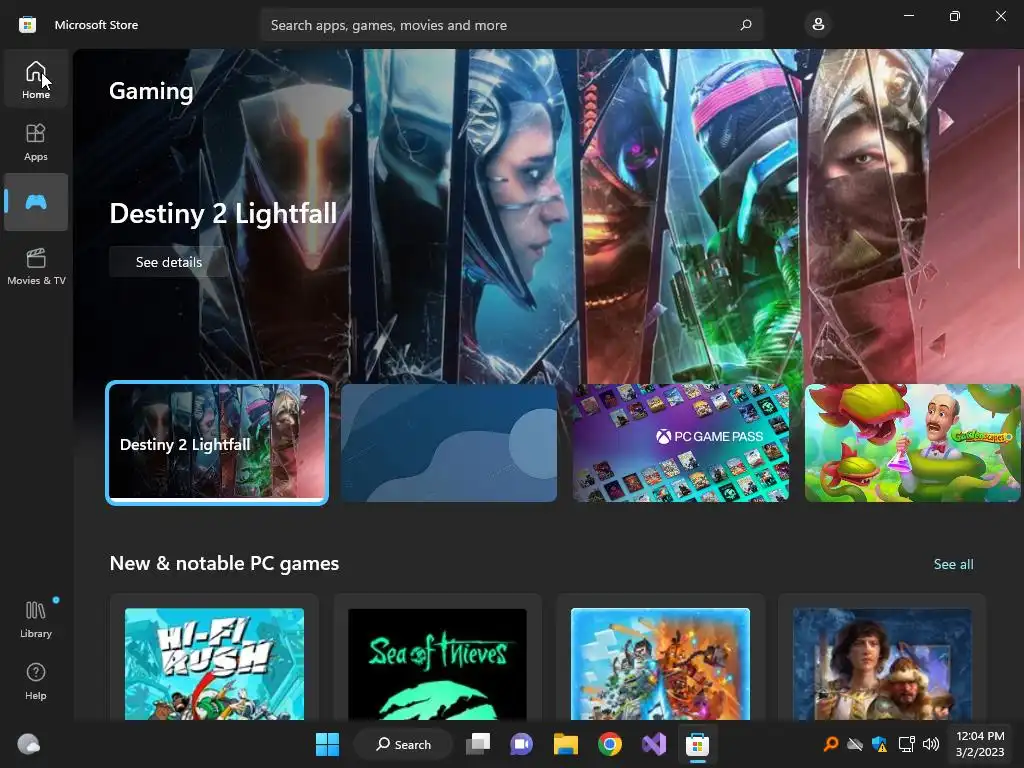Viewport: 1024px width, 768px height.
Task: Open the Chat app on taskbar
Action: [x=521, y=744]
